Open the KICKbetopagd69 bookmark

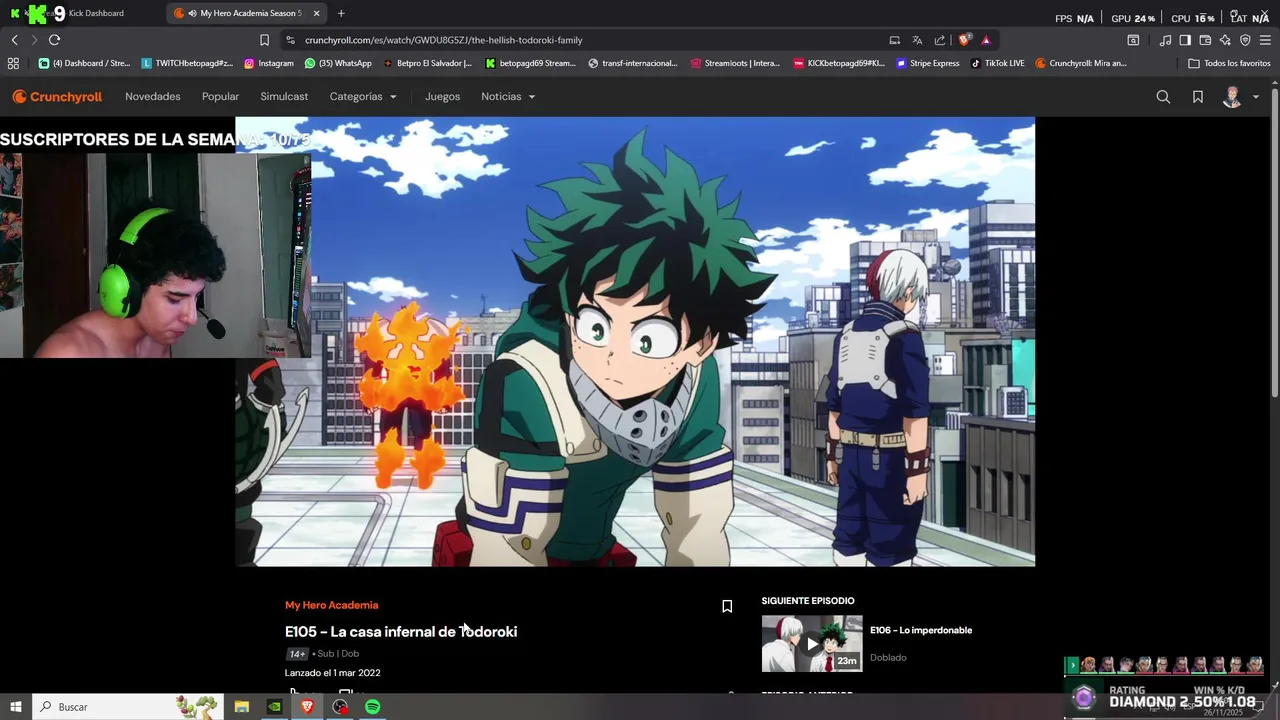click(x=839, y=63)
